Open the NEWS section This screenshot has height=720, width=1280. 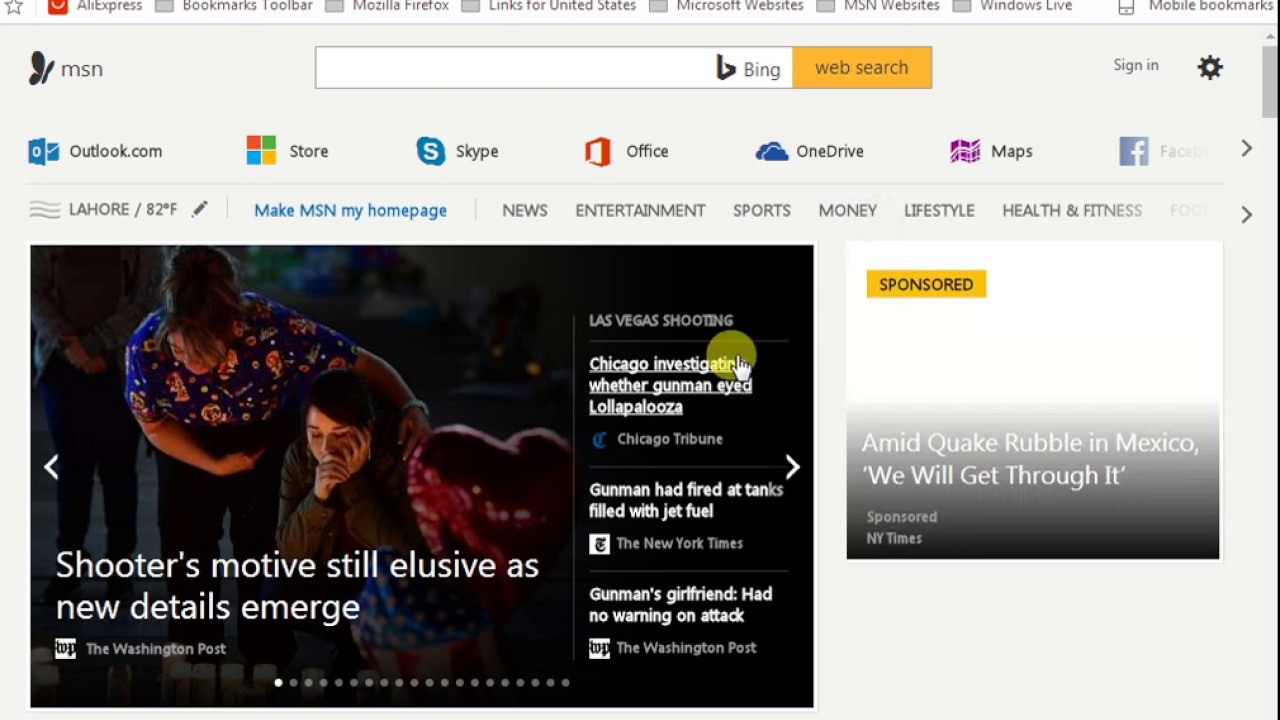[525, 210]
